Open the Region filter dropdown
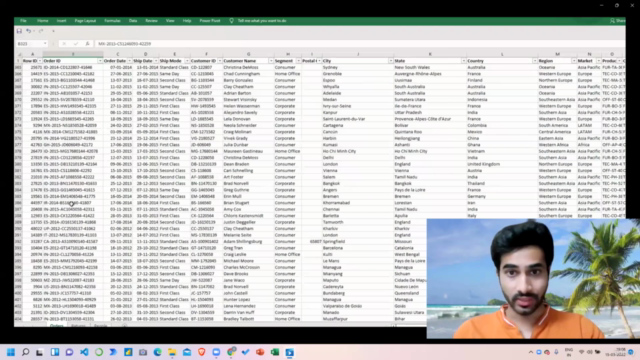 574,61
